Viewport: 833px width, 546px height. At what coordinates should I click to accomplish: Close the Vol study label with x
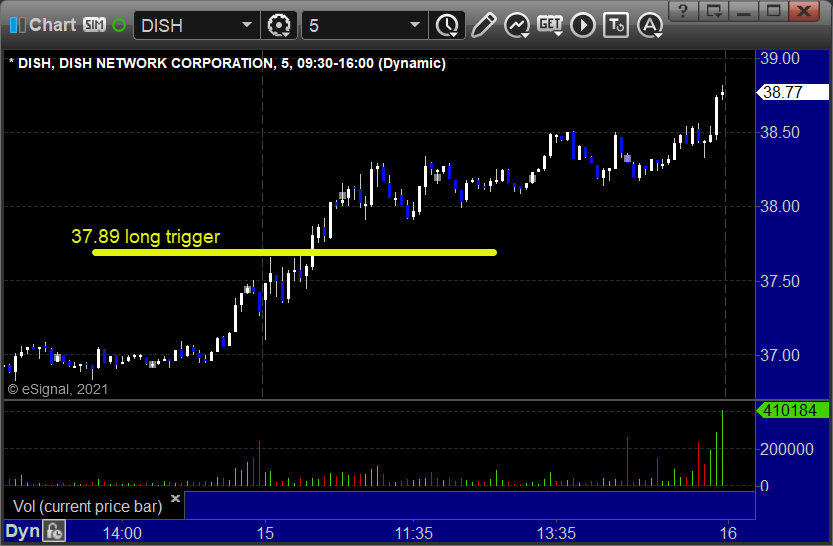click(x=175, y=498)
